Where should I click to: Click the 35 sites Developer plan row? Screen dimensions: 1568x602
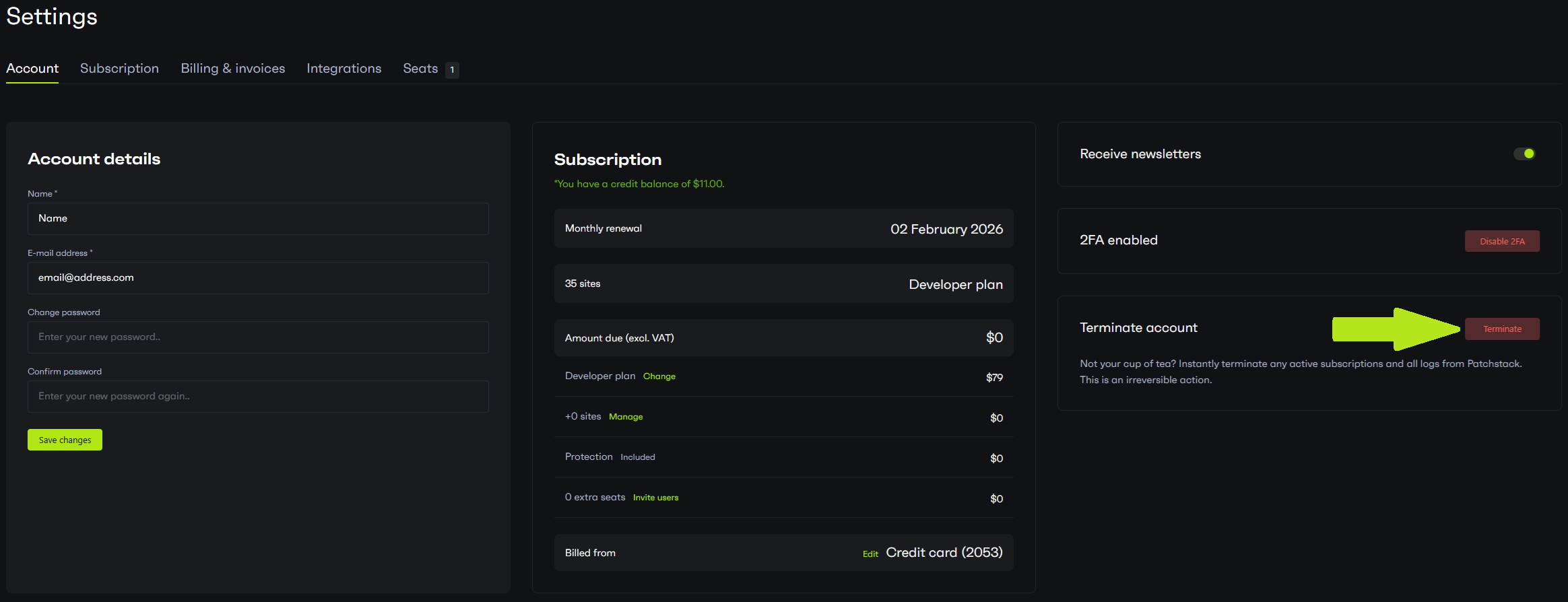[x=783, y=284]
